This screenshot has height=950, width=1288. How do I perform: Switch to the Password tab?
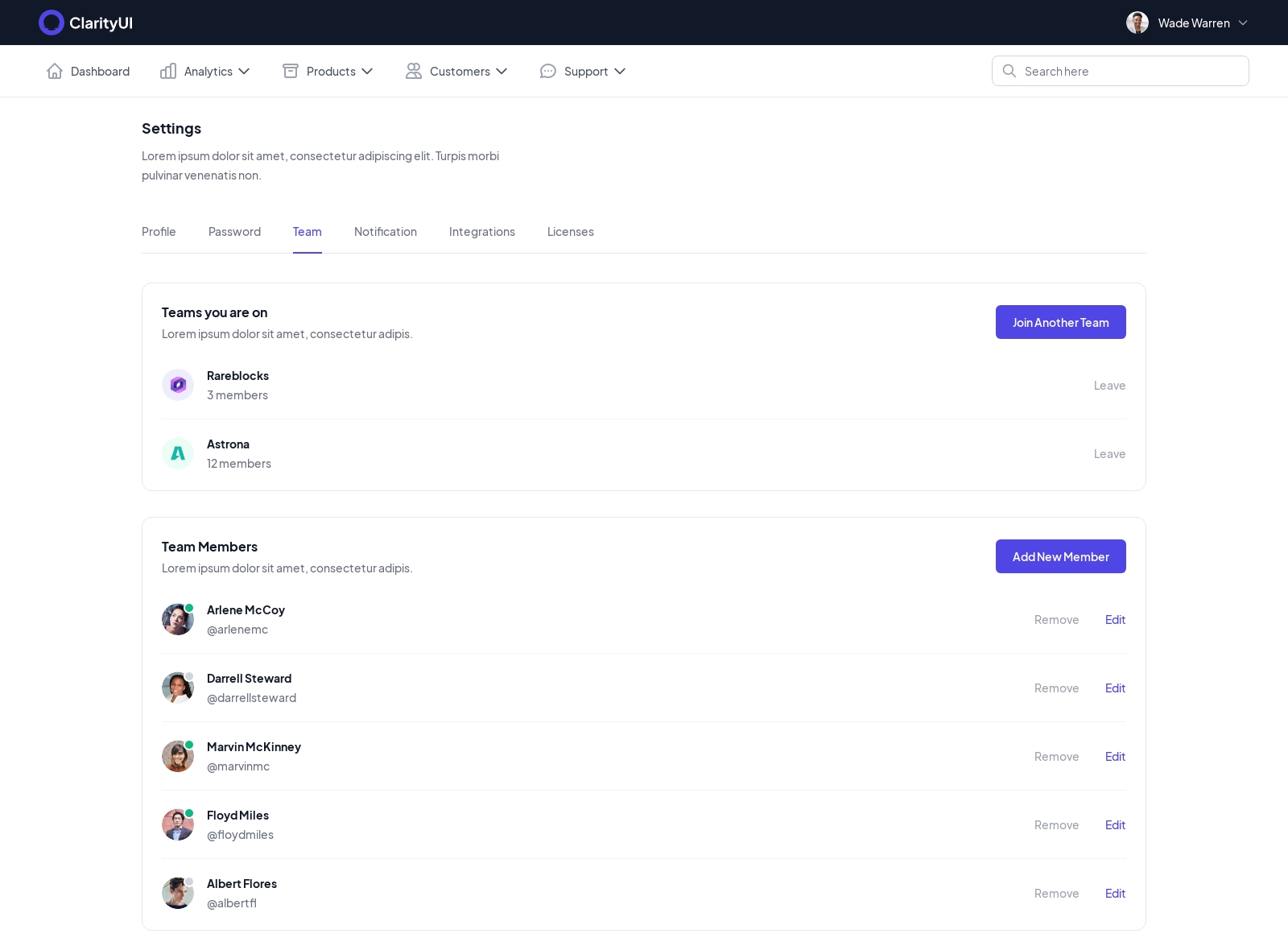coord(234,232)
